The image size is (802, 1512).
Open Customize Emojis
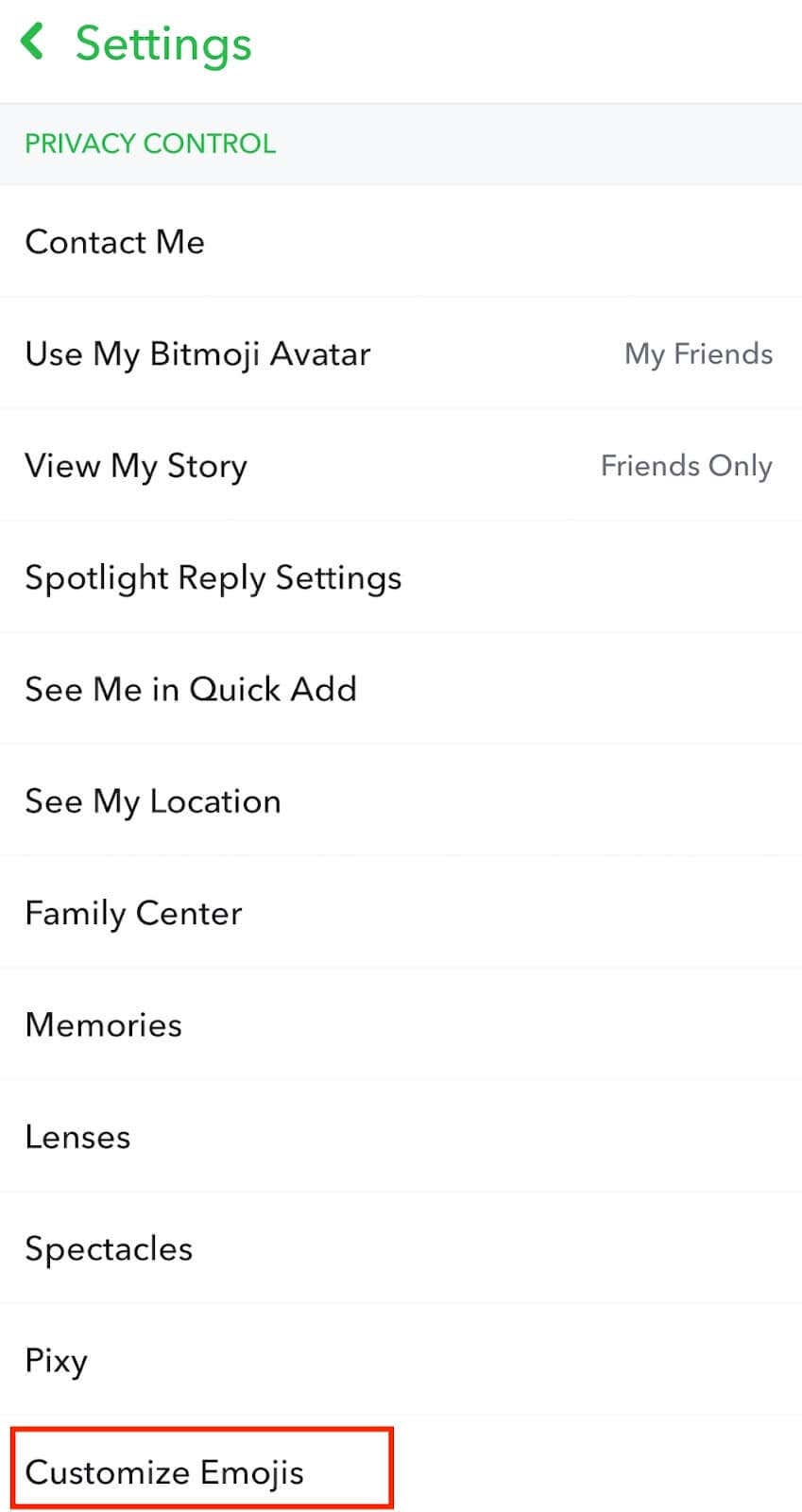click(x=164, y=1472)
